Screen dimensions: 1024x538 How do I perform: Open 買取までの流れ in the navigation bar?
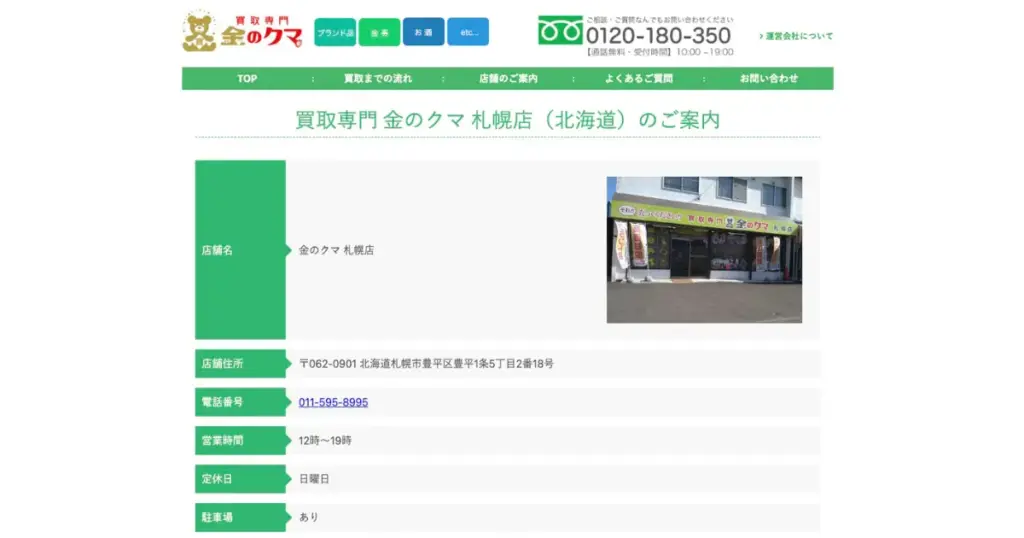[377, 78]
